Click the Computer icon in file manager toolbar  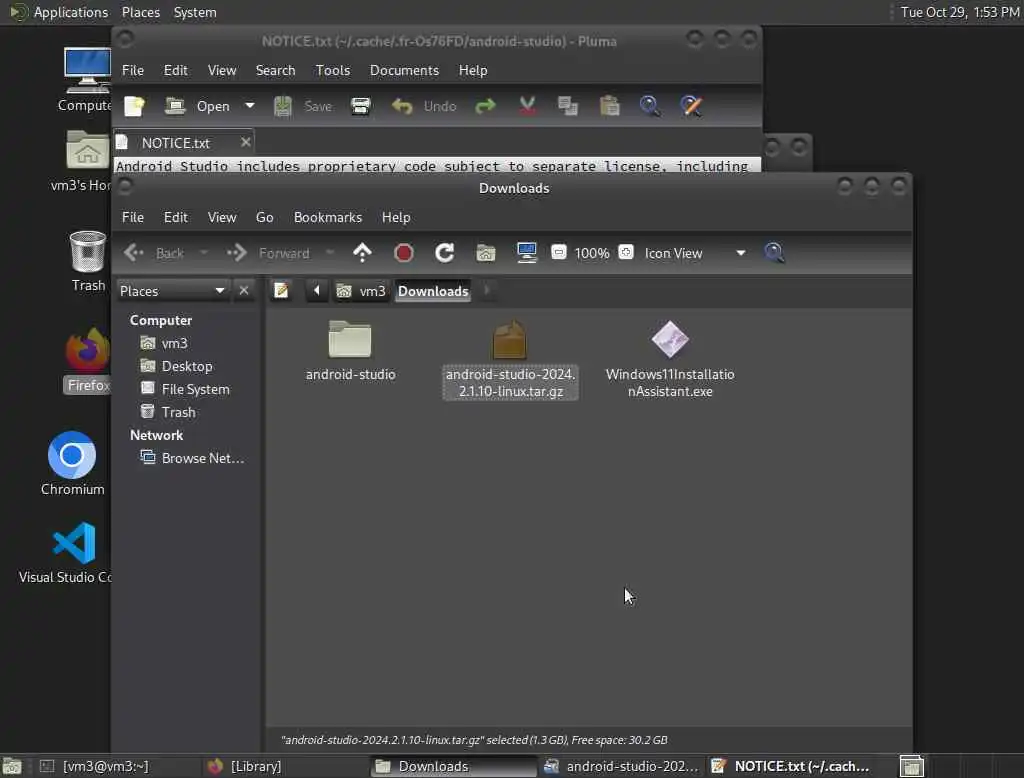pos(526,253)
